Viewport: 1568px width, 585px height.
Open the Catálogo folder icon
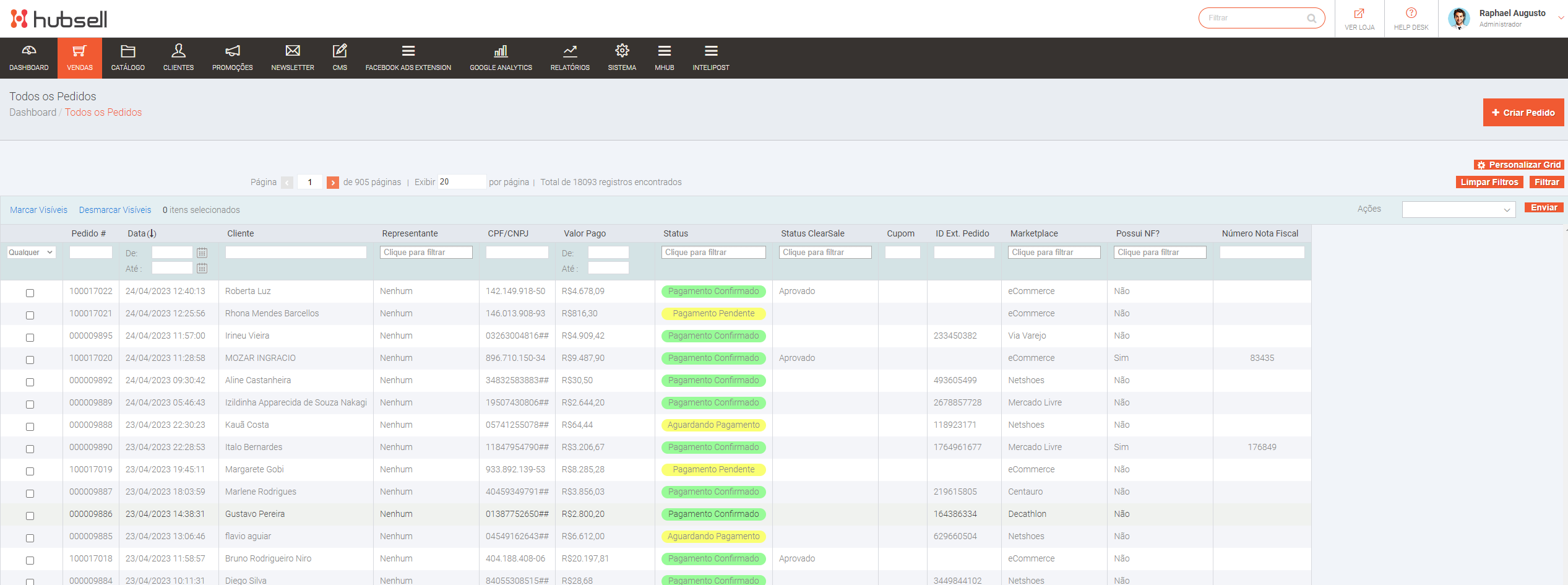coord(127,51)
